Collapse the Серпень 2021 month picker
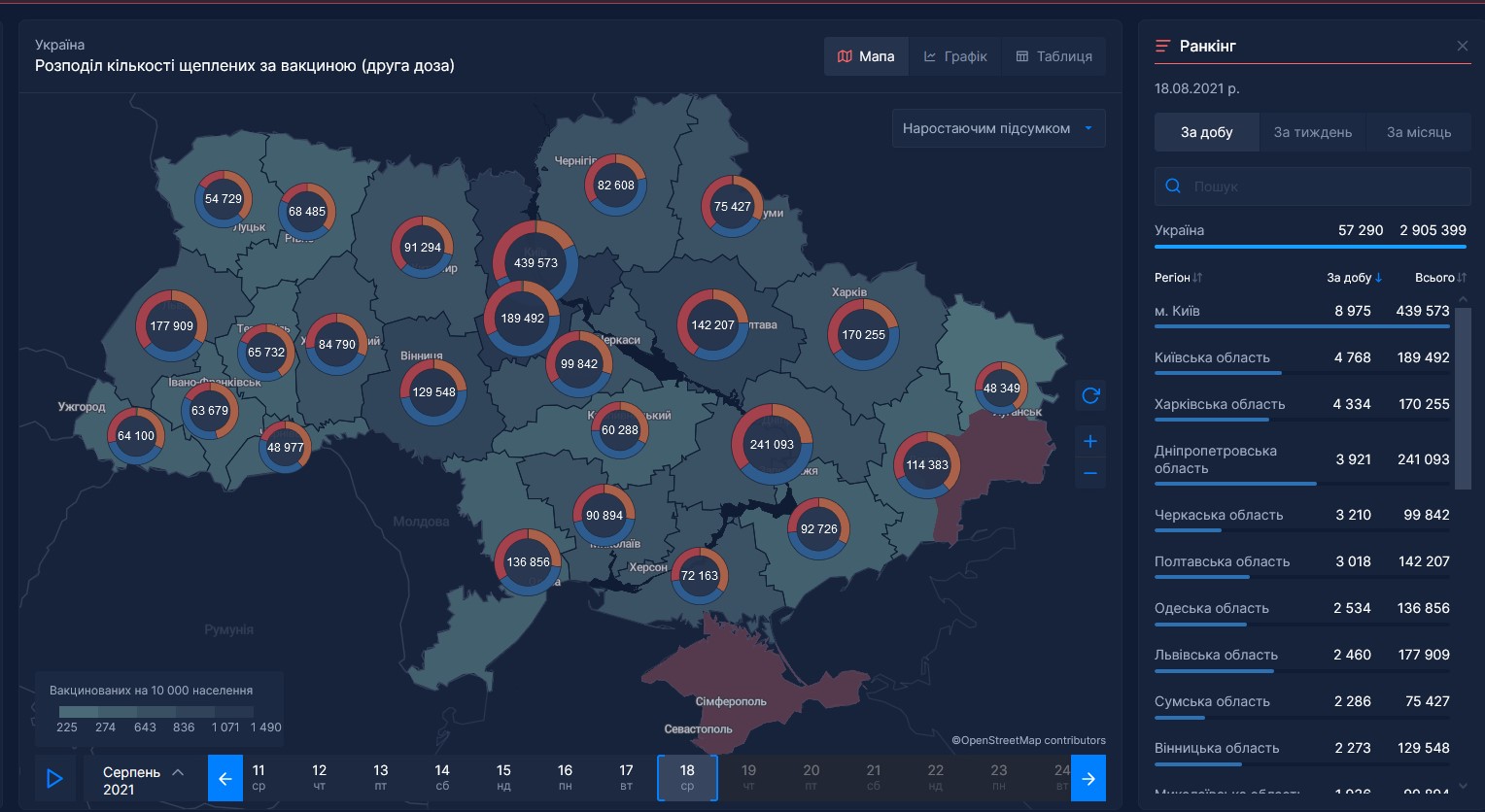 click(x=178, y=772)
